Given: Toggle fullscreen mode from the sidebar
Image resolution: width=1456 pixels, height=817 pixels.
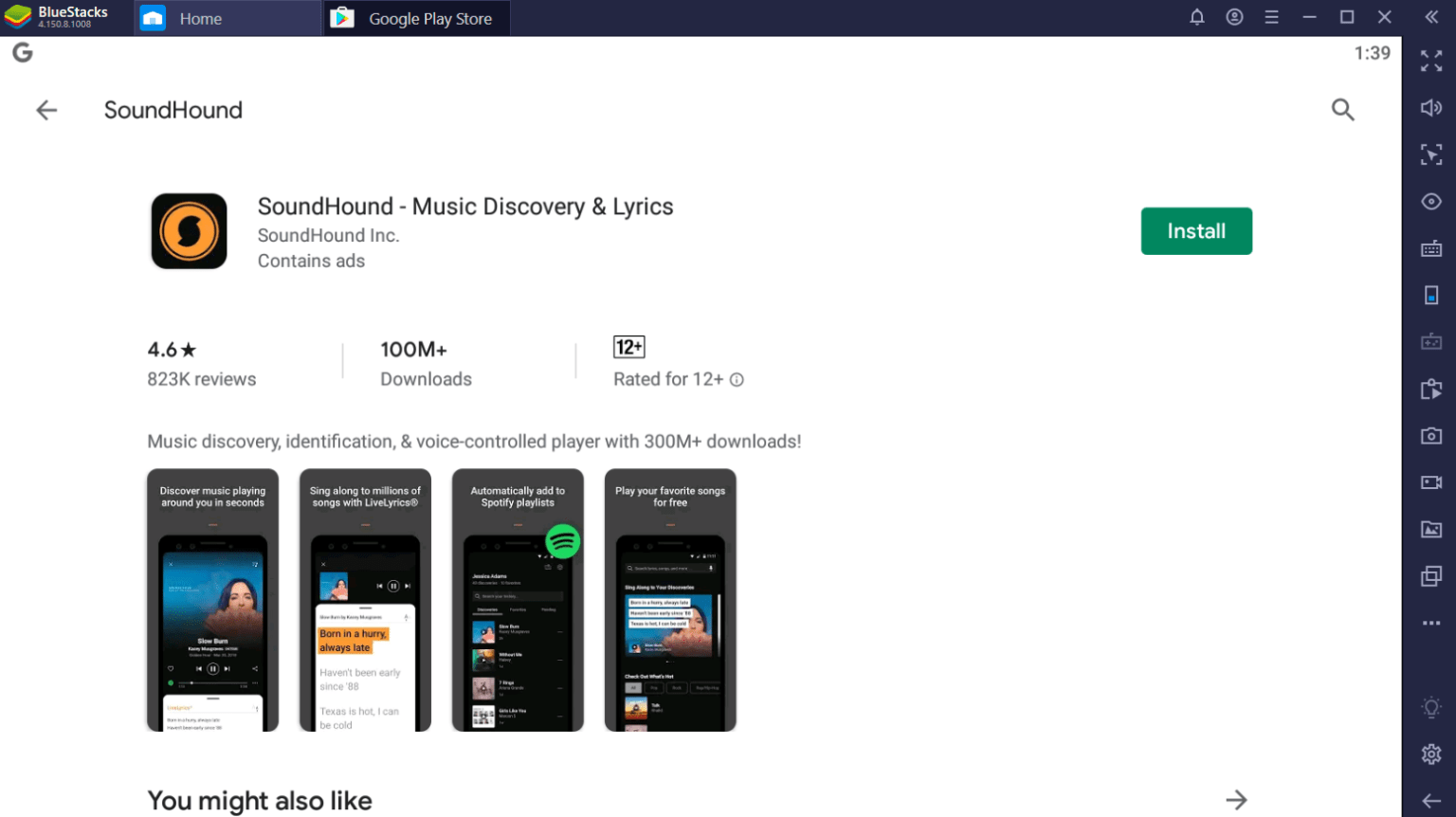Looking at the screenshot, I should point(1431,62).
